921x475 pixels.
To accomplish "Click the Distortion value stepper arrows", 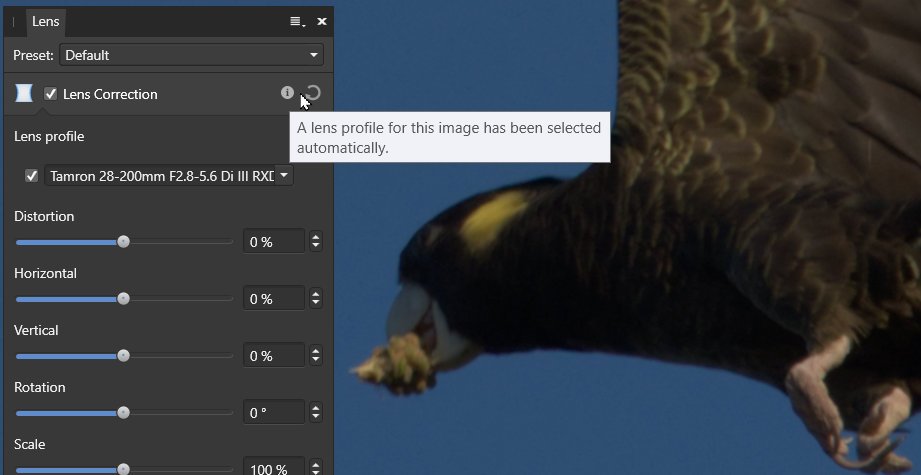I will [316, 242].
